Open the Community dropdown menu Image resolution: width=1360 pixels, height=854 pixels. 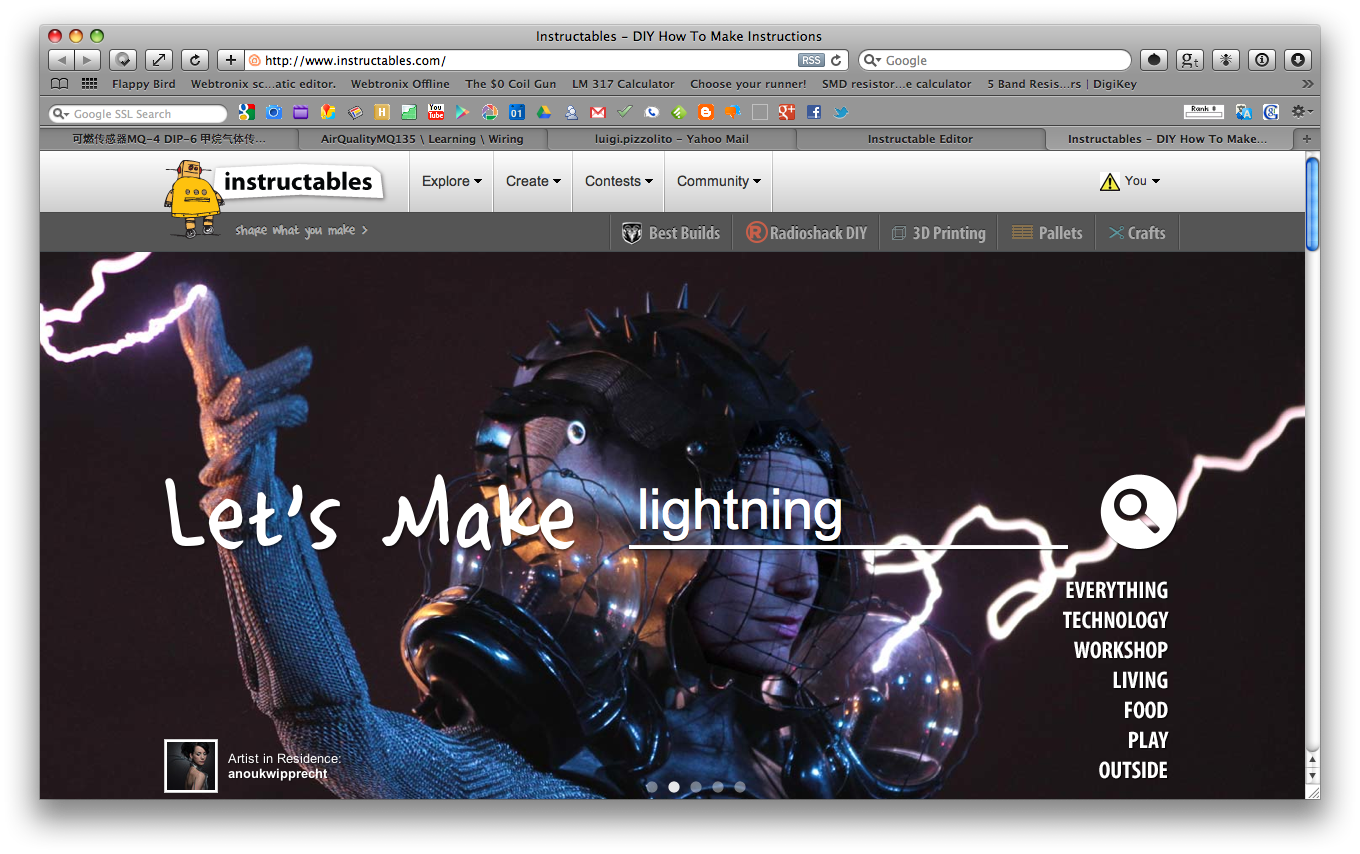pos(719,181)
